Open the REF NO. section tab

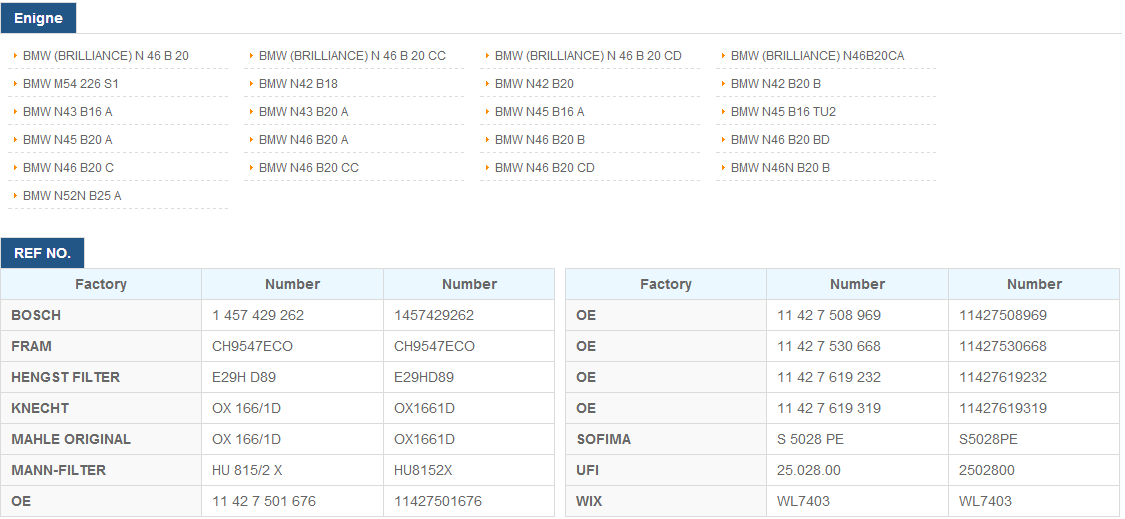point(42,253)
